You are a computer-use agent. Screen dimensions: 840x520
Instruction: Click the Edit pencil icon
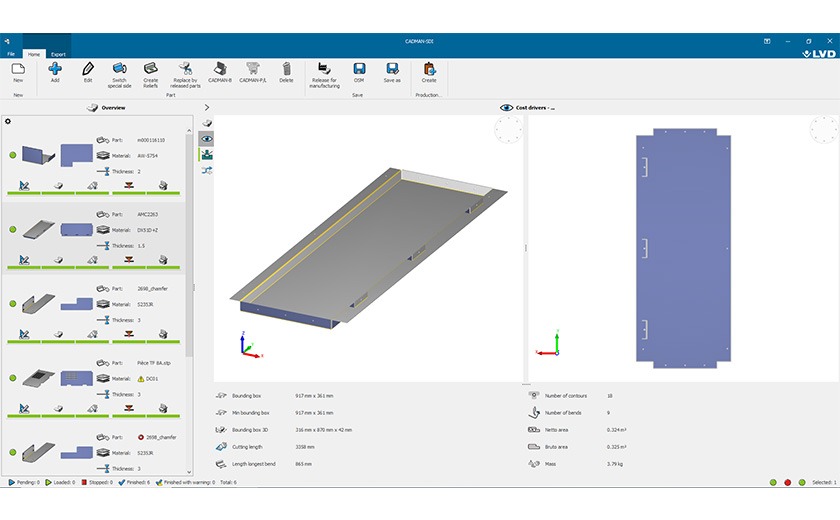[88, 69]
